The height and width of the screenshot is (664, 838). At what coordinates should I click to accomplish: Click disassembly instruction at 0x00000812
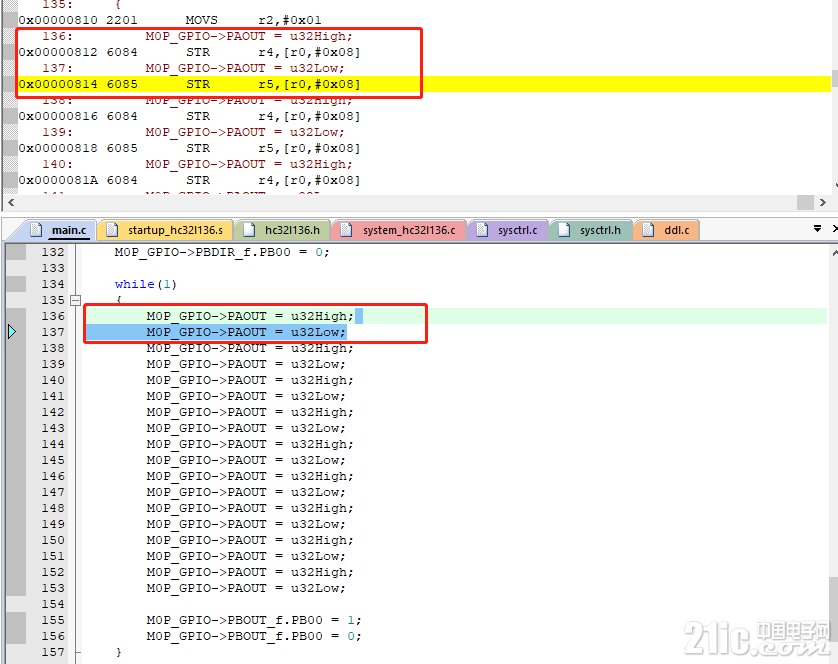189,52
